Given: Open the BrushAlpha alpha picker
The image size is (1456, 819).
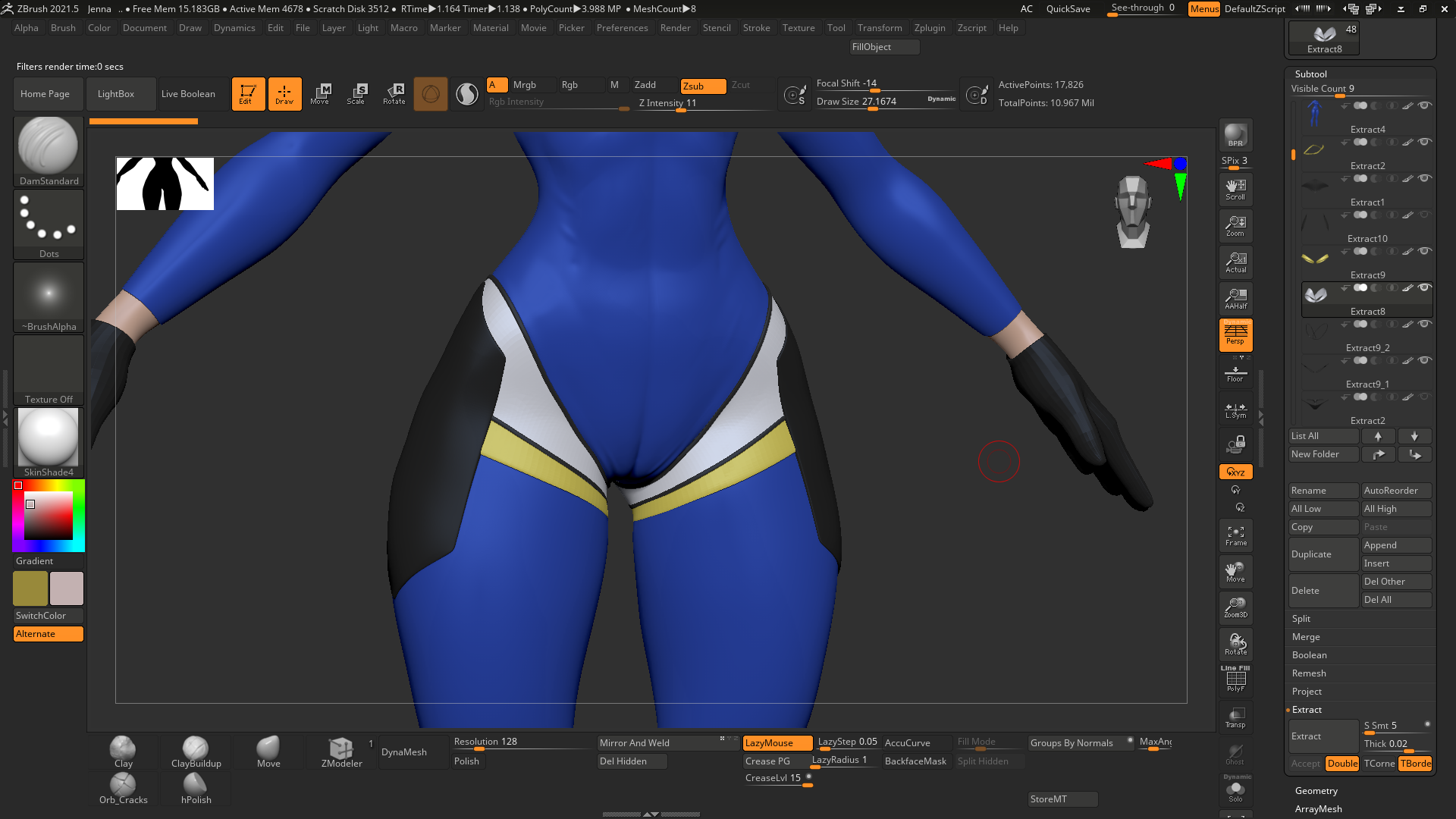Looking at the screenshot, I should 49,297.
